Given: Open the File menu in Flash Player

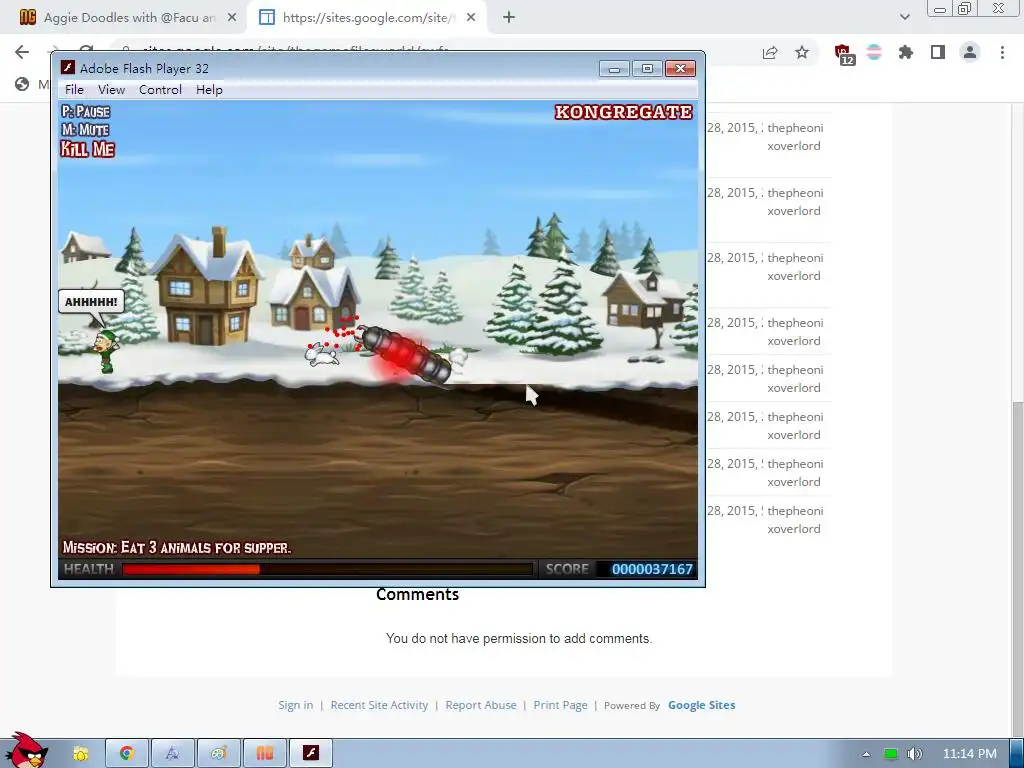Looking at the screenshot, I should [74, 89].
